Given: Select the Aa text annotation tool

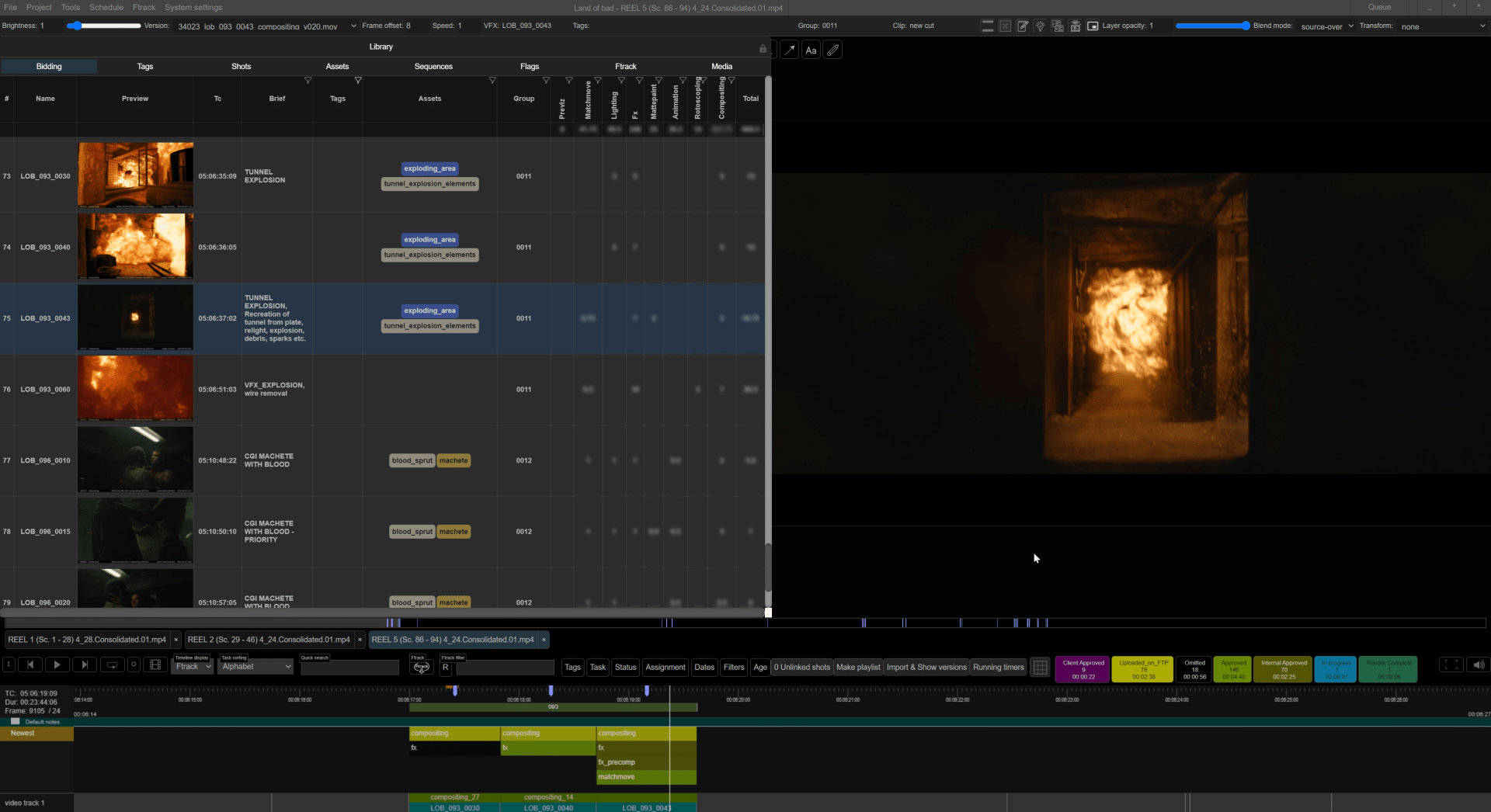Looking at the screenshot, I should (812, 50).
